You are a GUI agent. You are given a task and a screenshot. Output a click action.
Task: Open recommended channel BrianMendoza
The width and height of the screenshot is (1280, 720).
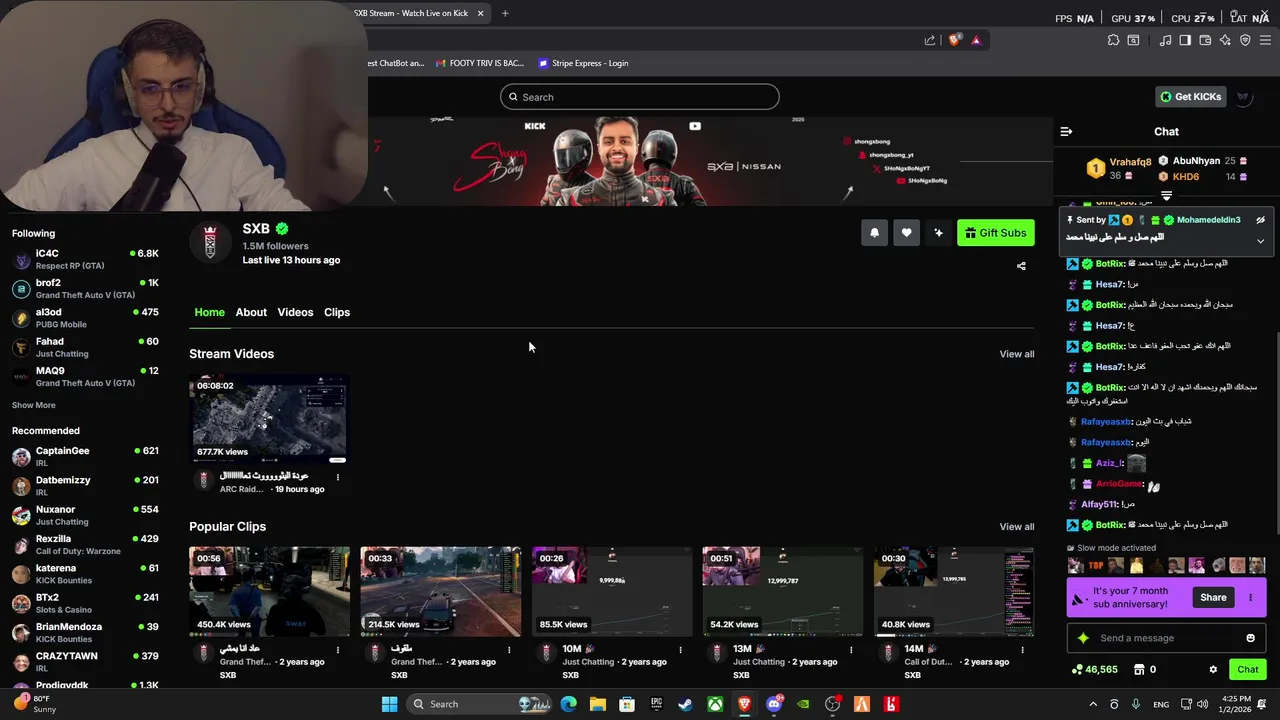click(85, 632)
